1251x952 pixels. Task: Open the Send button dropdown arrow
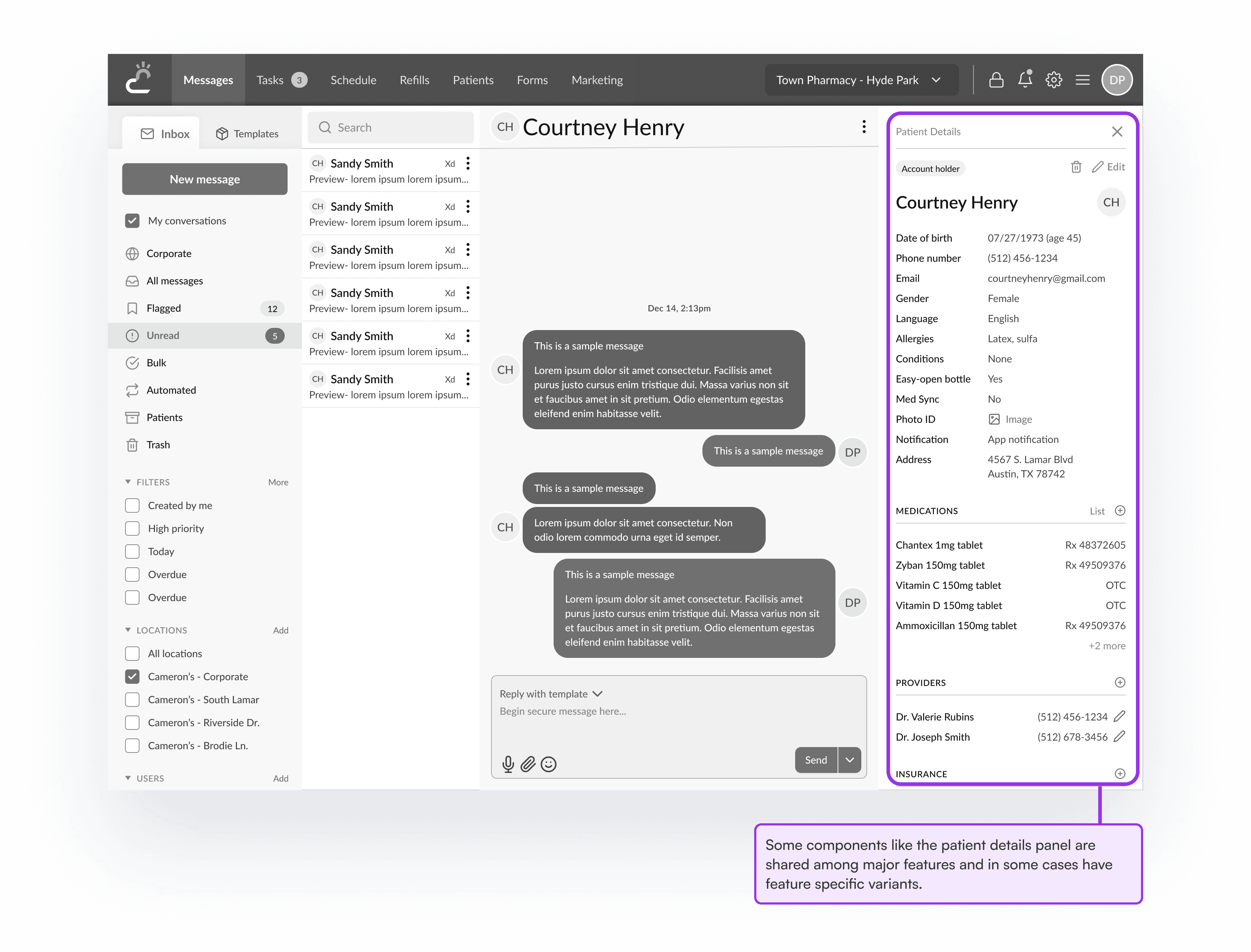[x=849, y=760]
